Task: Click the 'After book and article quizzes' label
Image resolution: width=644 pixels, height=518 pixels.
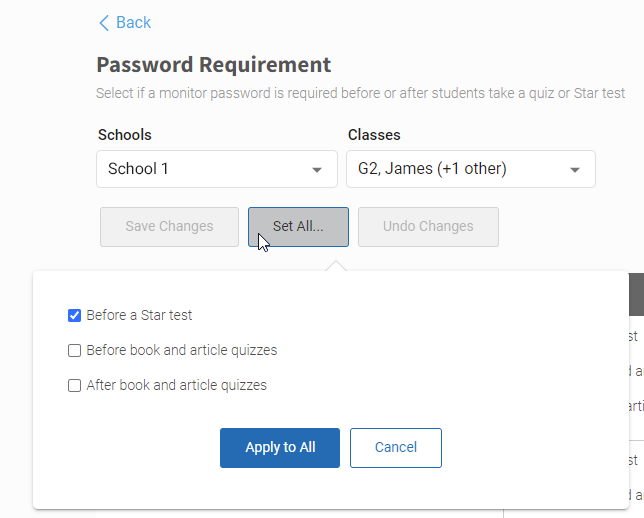Action: (x=177, y=385)
